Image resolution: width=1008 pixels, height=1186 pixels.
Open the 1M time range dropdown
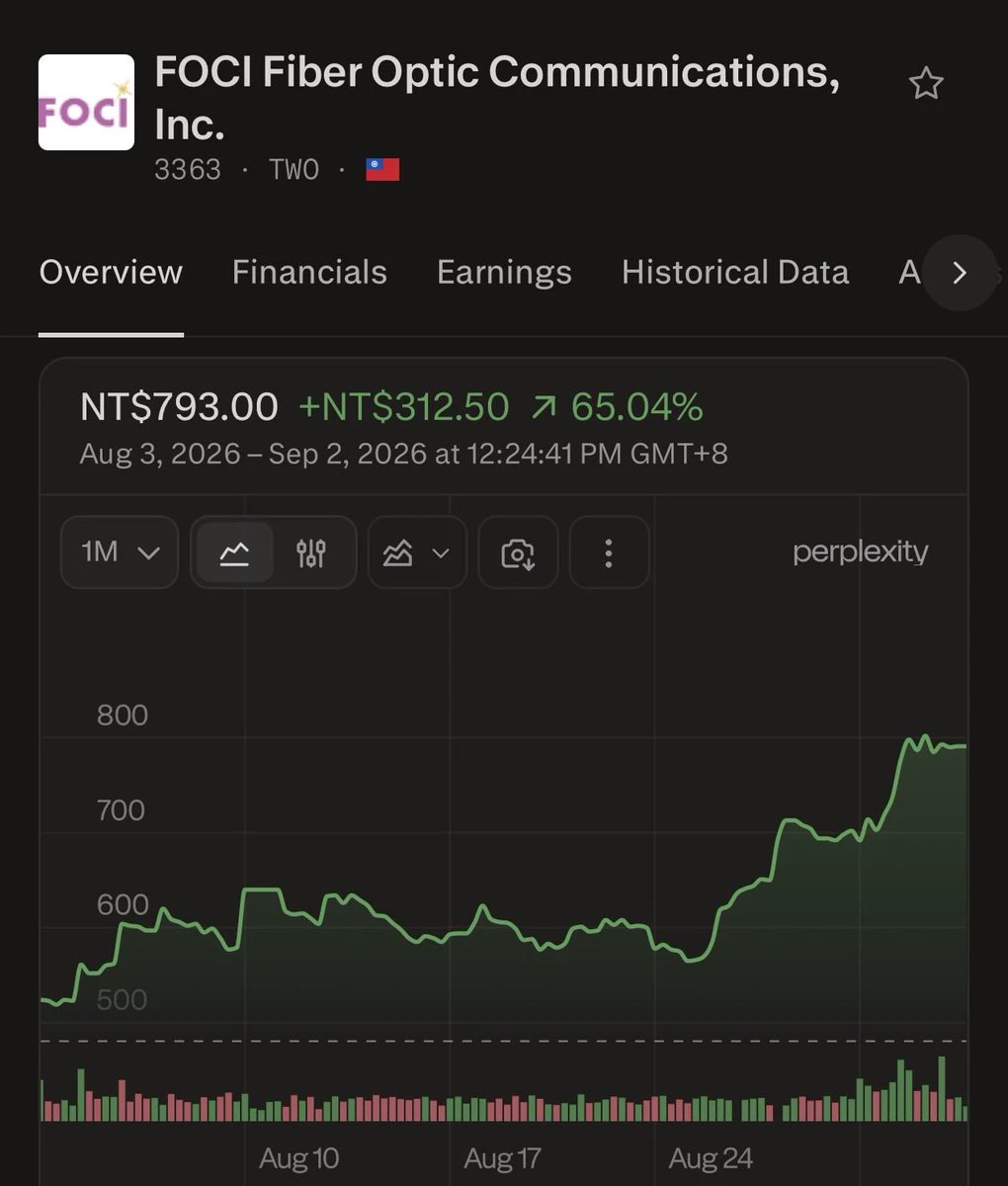120,551
